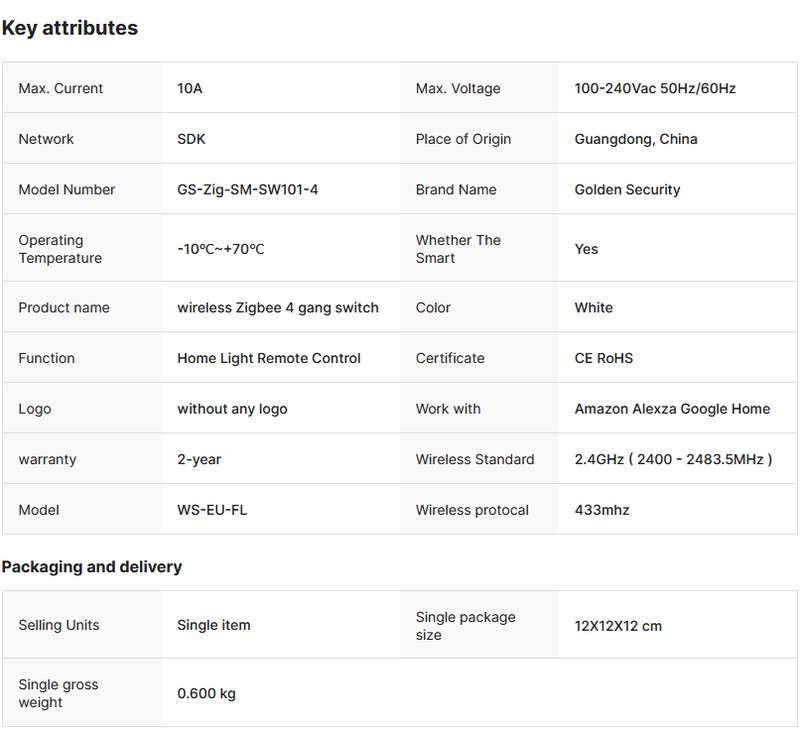The image size is (800, 733).
Task: Select the Network value SDK
Action: coord(191,139)
